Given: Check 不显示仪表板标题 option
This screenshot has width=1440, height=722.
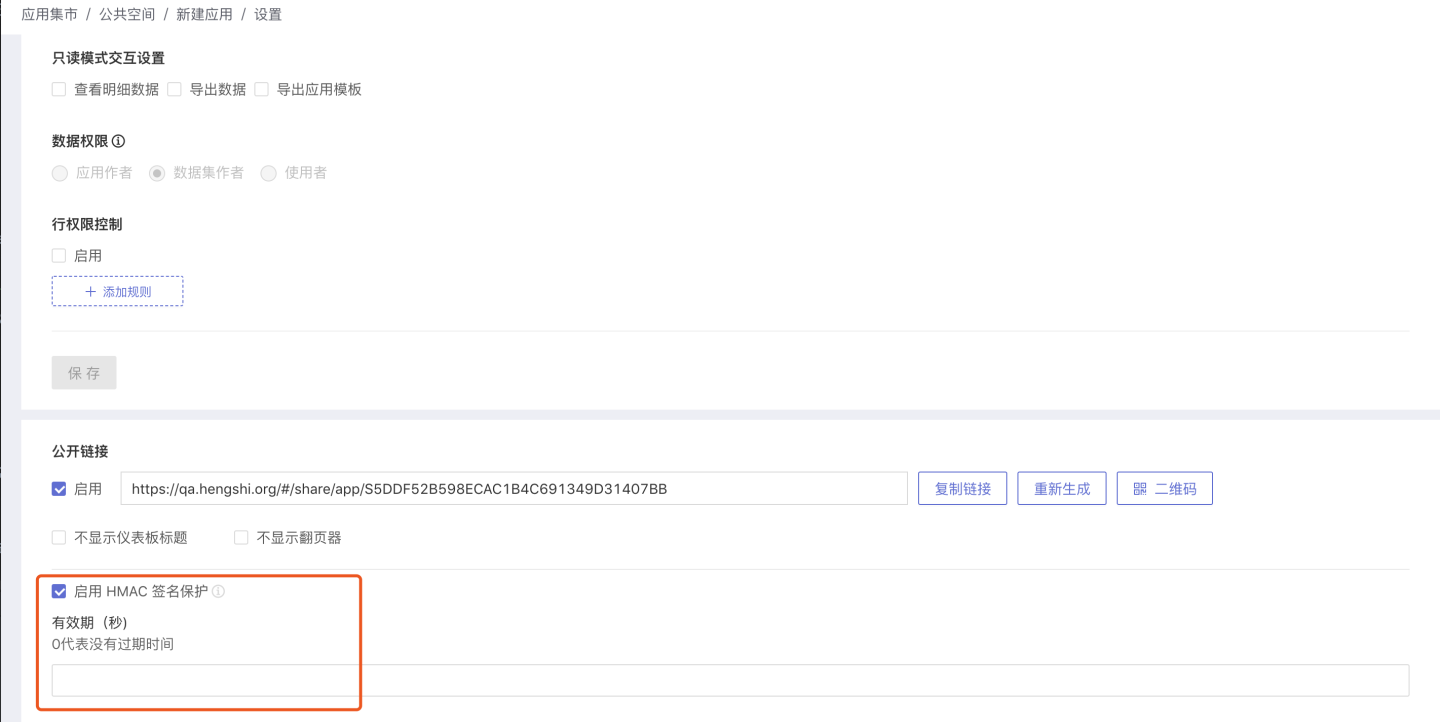Looking at the screenshot, I should coord(59,538).
